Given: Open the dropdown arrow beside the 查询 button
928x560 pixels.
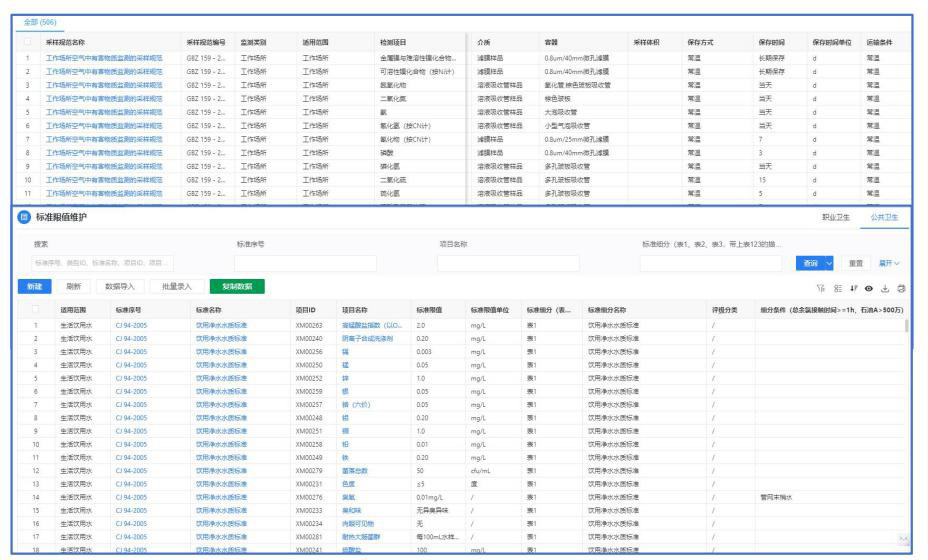Looking at the screenshot, I should tap(830, 263).
